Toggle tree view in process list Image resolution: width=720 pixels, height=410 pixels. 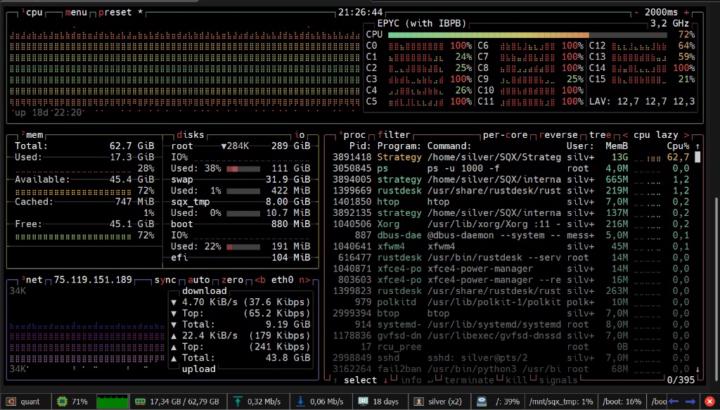click(599, 133)
